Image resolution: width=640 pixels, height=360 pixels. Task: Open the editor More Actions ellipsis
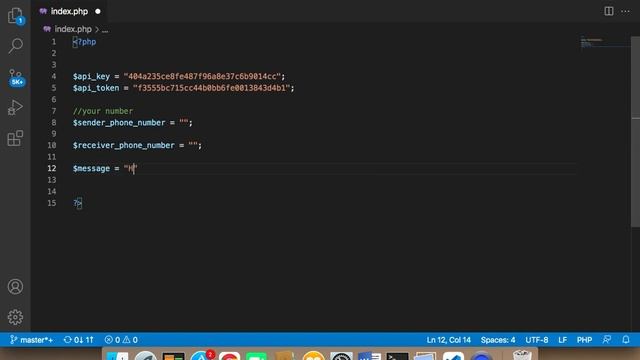point(625,11)
